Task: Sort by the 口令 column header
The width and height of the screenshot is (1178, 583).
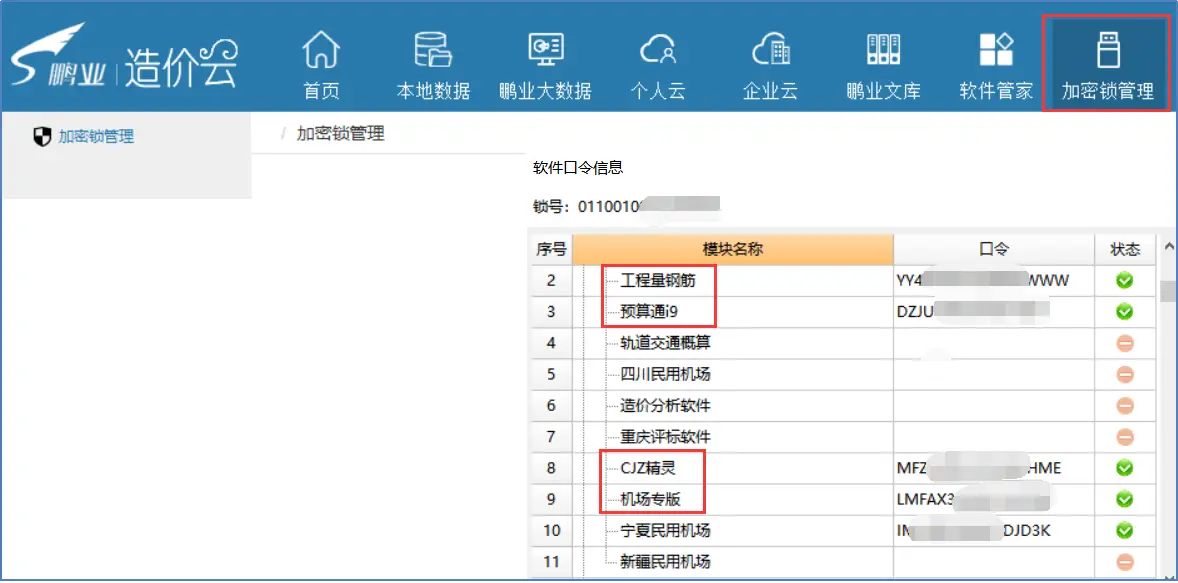Action: point(993,249)
